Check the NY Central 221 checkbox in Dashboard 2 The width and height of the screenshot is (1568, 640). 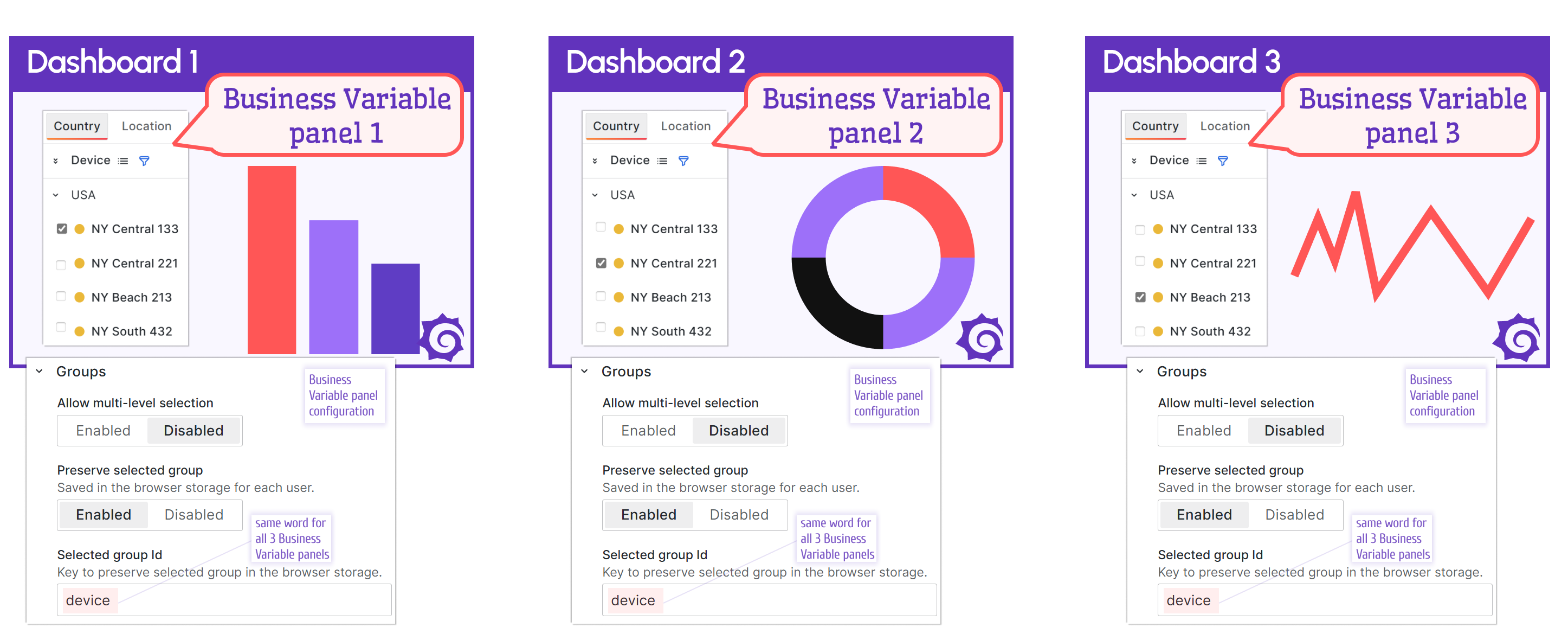click(601, 263)
